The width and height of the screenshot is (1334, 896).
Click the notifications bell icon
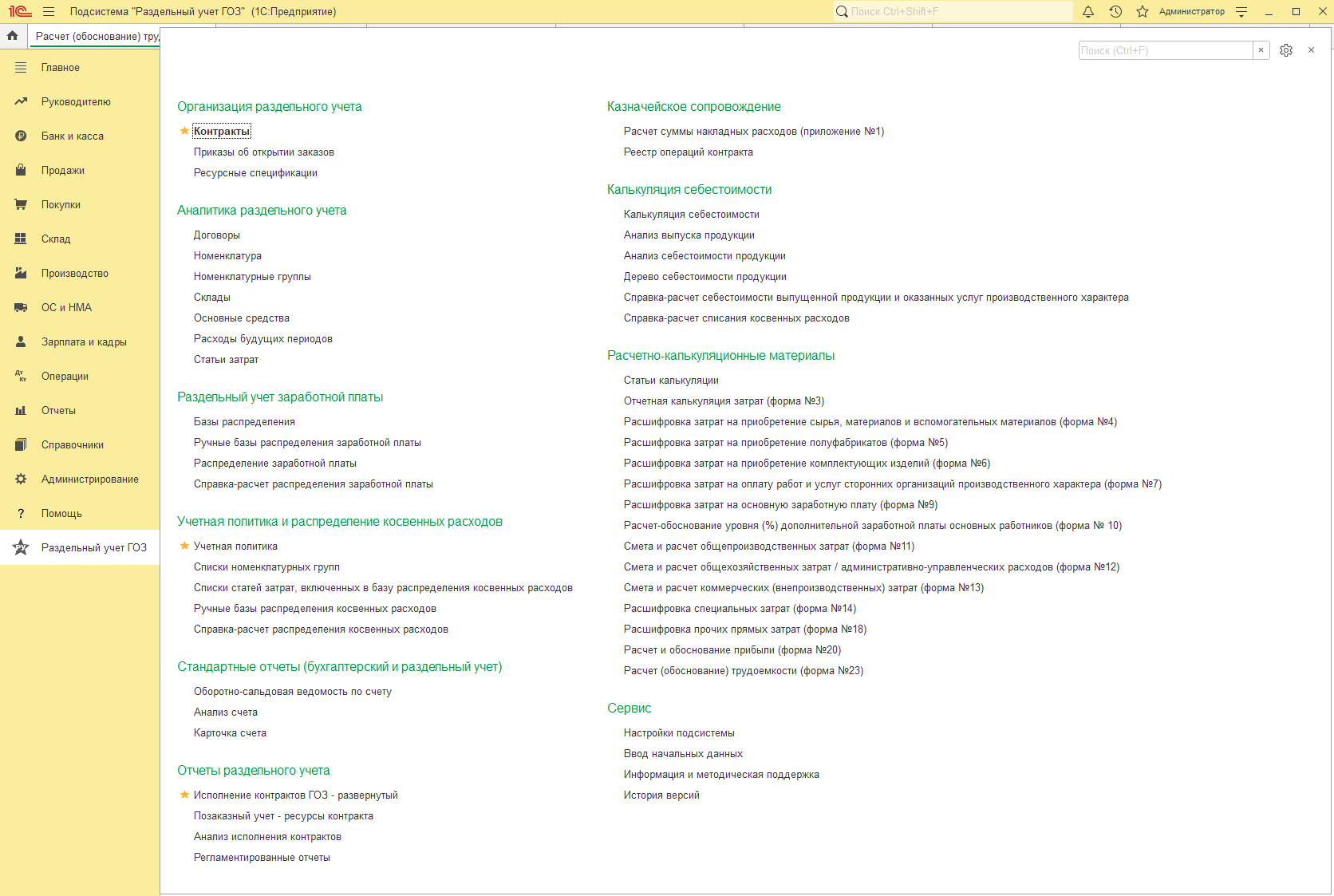pyautogui.click(x=1088, y=11)
